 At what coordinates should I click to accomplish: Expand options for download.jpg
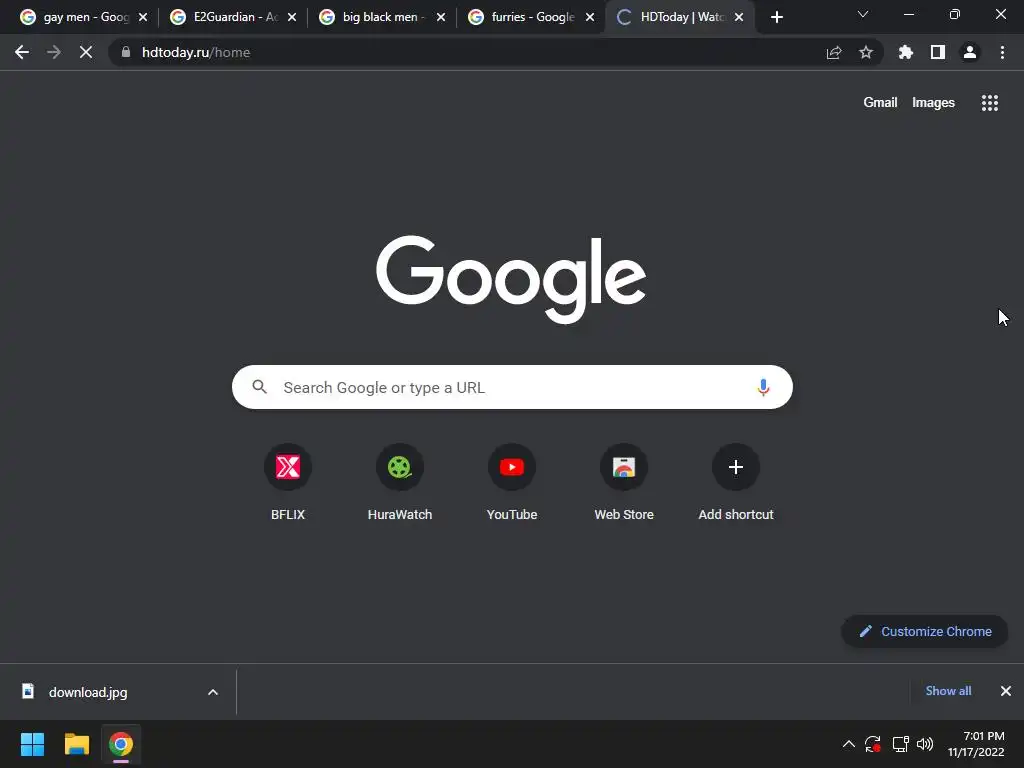coord(213,692)
